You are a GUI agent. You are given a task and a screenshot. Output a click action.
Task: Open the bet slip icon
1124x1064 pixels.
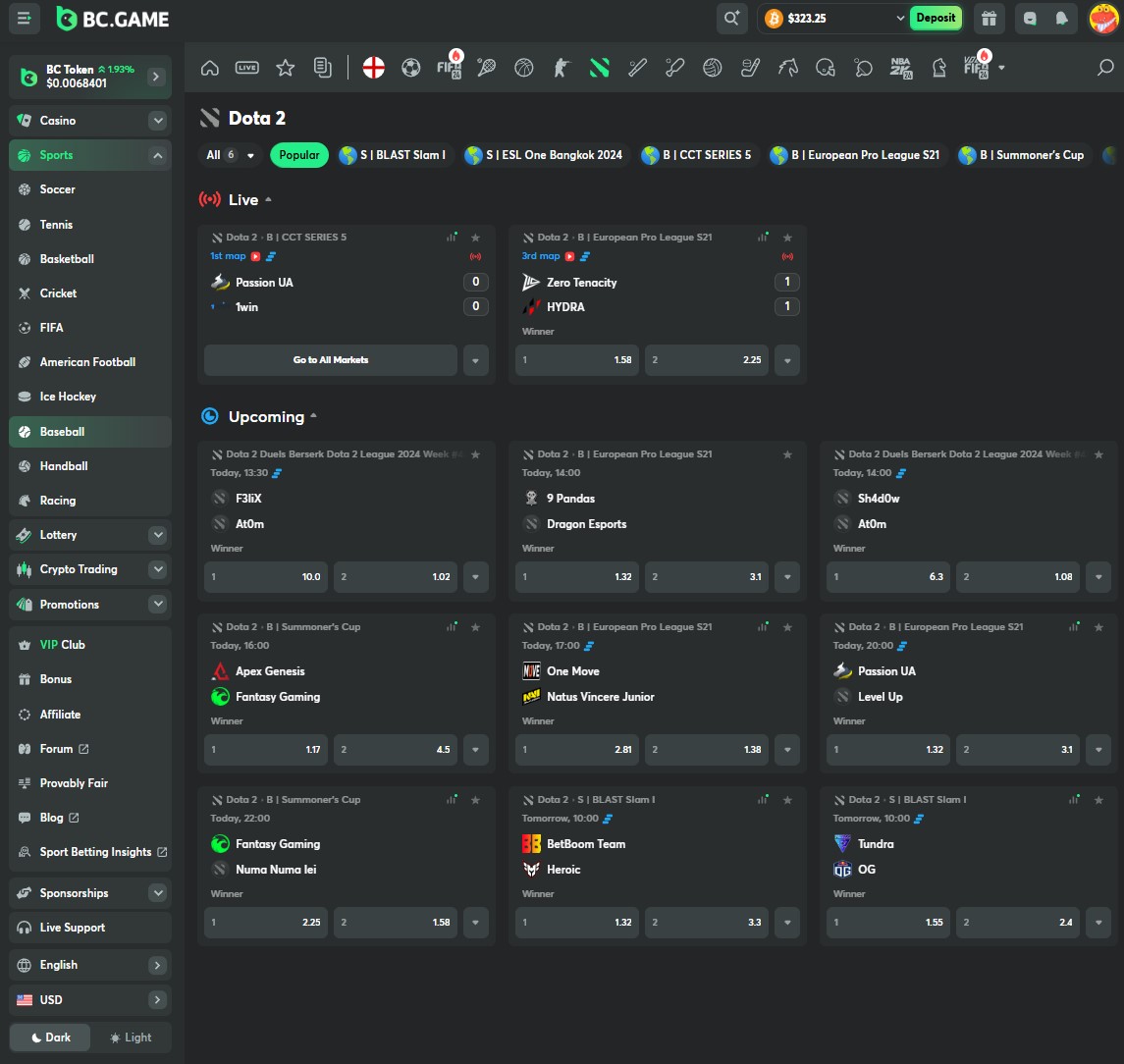pos(323,68)
